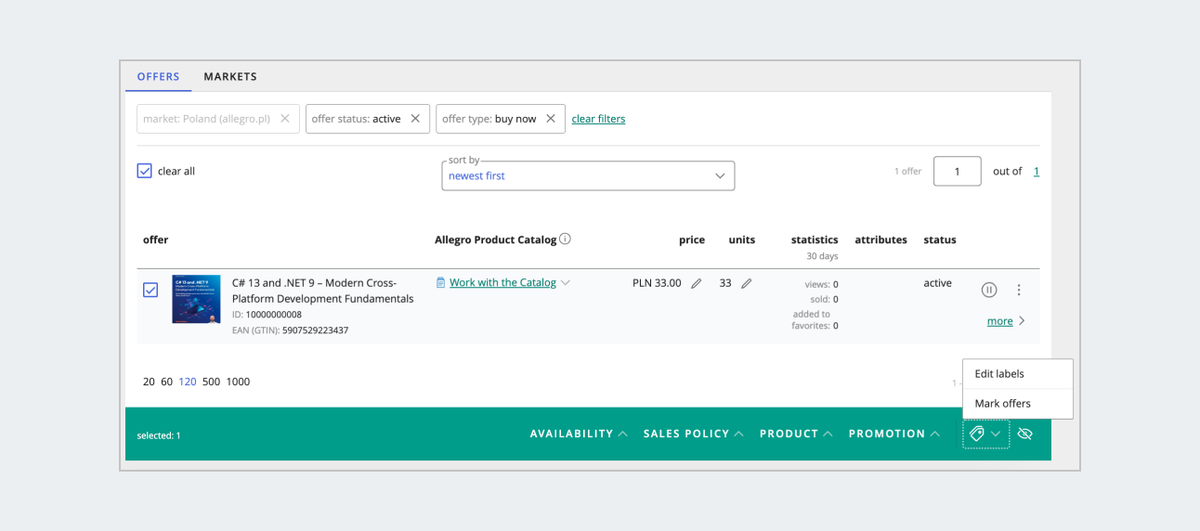Viewport: 1200px width, 531px height.
Task: Click the crossed-out eye hide icon
Action: tap(1025, 434)
